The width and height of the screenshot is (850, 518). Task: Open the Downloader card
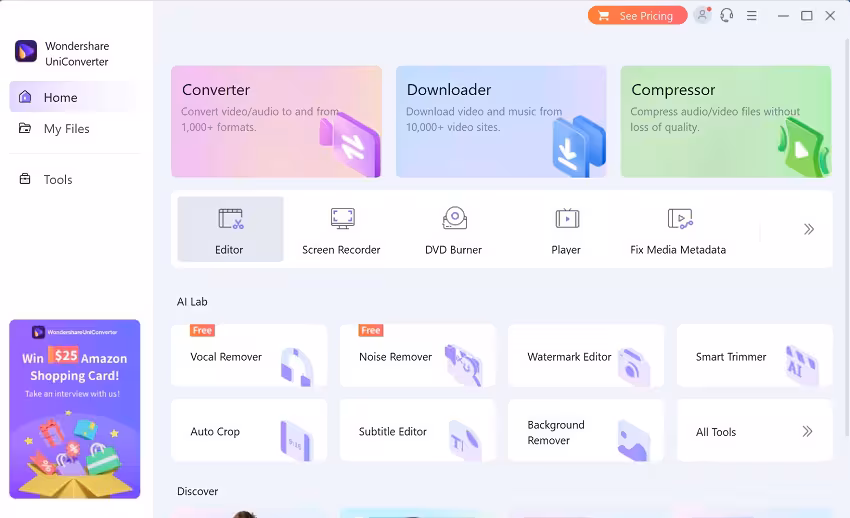point(501,121)
